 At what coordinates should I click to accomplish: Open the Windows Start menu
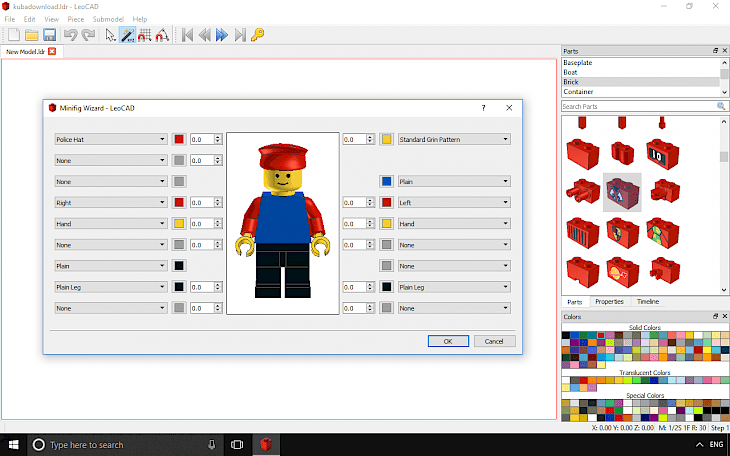pos(14,444)
